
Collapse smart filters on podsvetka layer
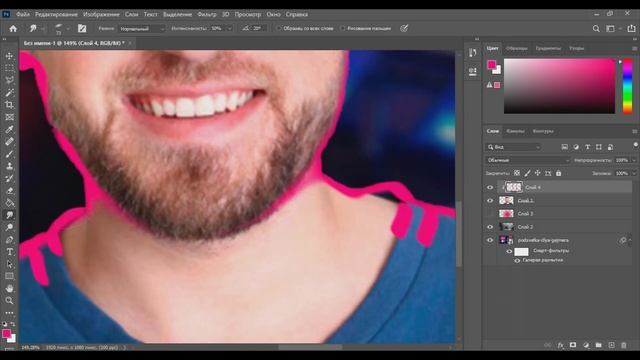[631, 240]
